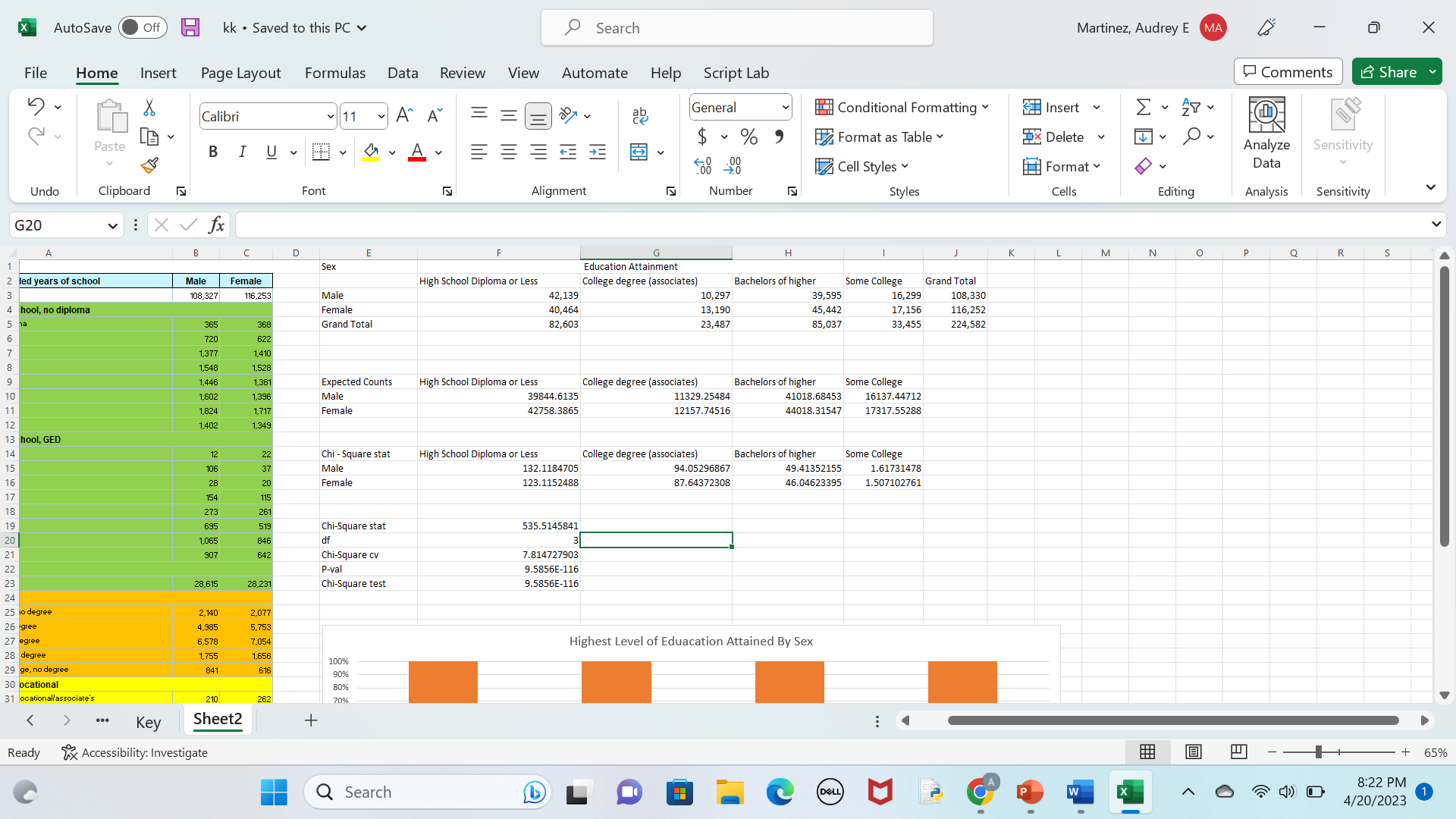The height and width of the screenshot is (819, 1456).
Task: Toggle the AutoSave switch
Action: point(142,28)
